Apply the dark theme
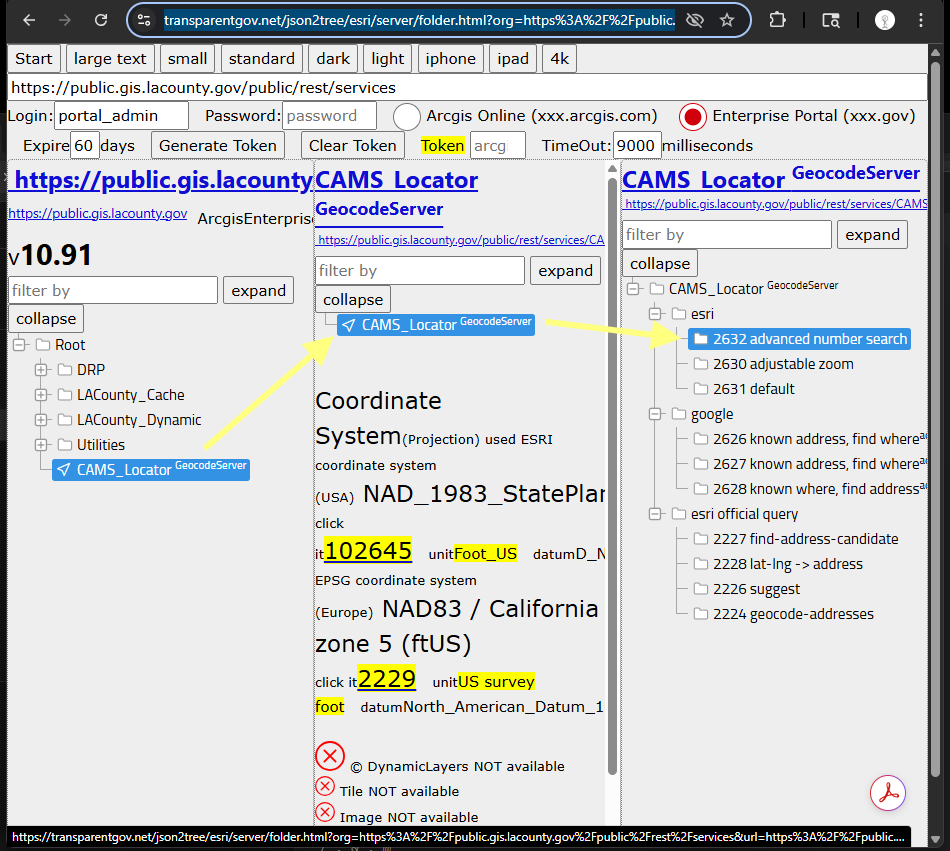The image size is (950, 851). point(333,59)
